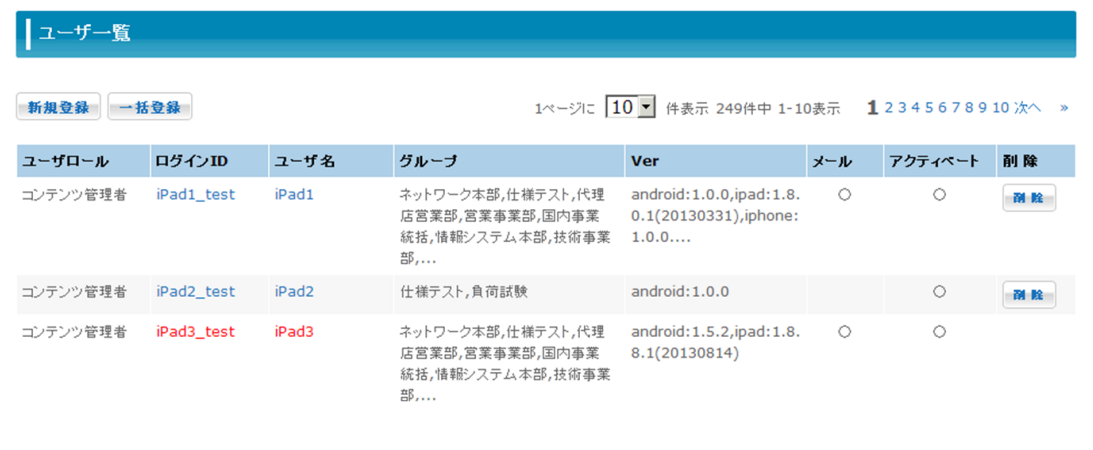Click user name iPad1 link
1093x450 pixels.
tap(294, 195)
